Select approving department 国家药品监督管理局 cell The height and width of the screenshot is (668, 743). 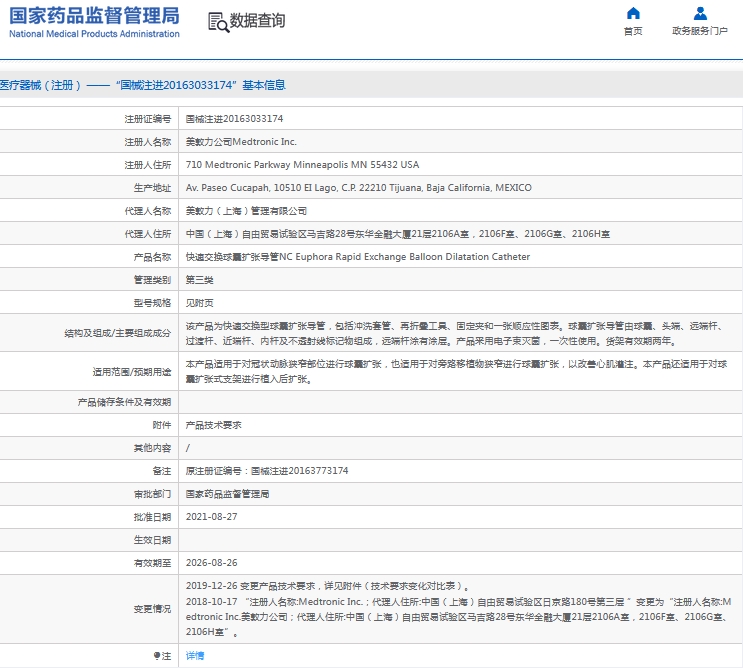click(x=227, y=494)
